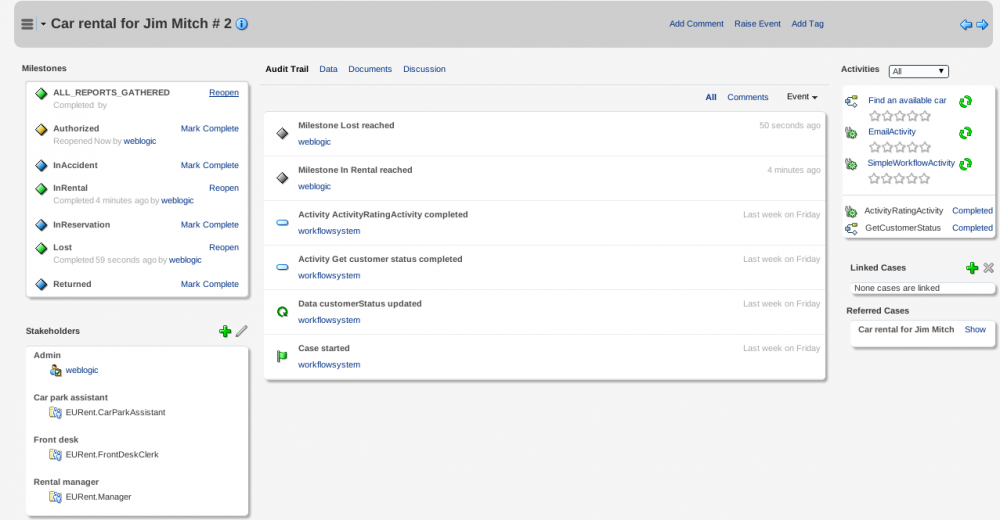Reopen the ALL_REPORTS_GATHERED milestone
1000x520 pixels.
coord(224,93)
